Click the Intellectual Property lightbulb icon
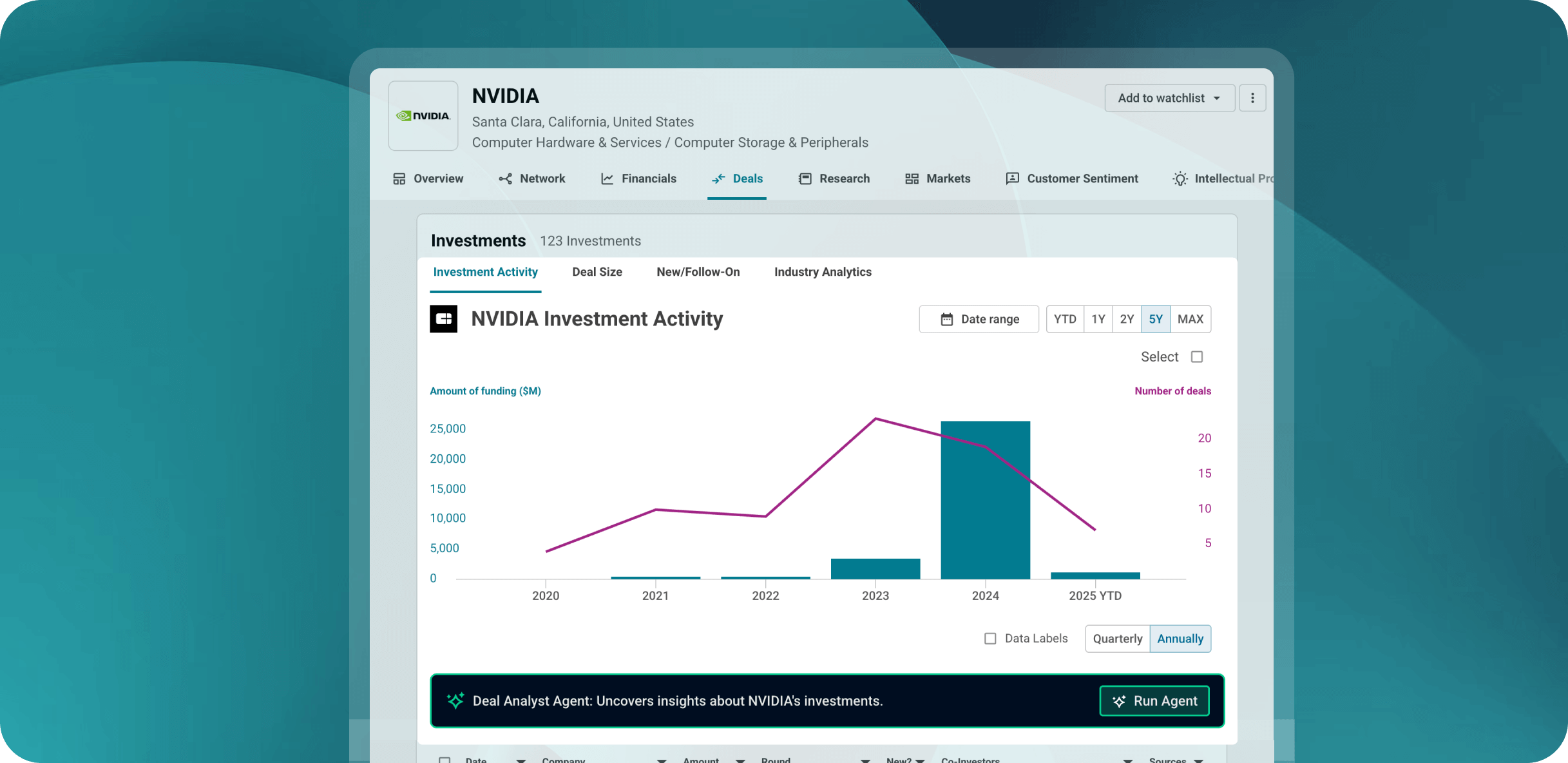The height and width of the screenshot is (763, 1568). point(1180,179)
